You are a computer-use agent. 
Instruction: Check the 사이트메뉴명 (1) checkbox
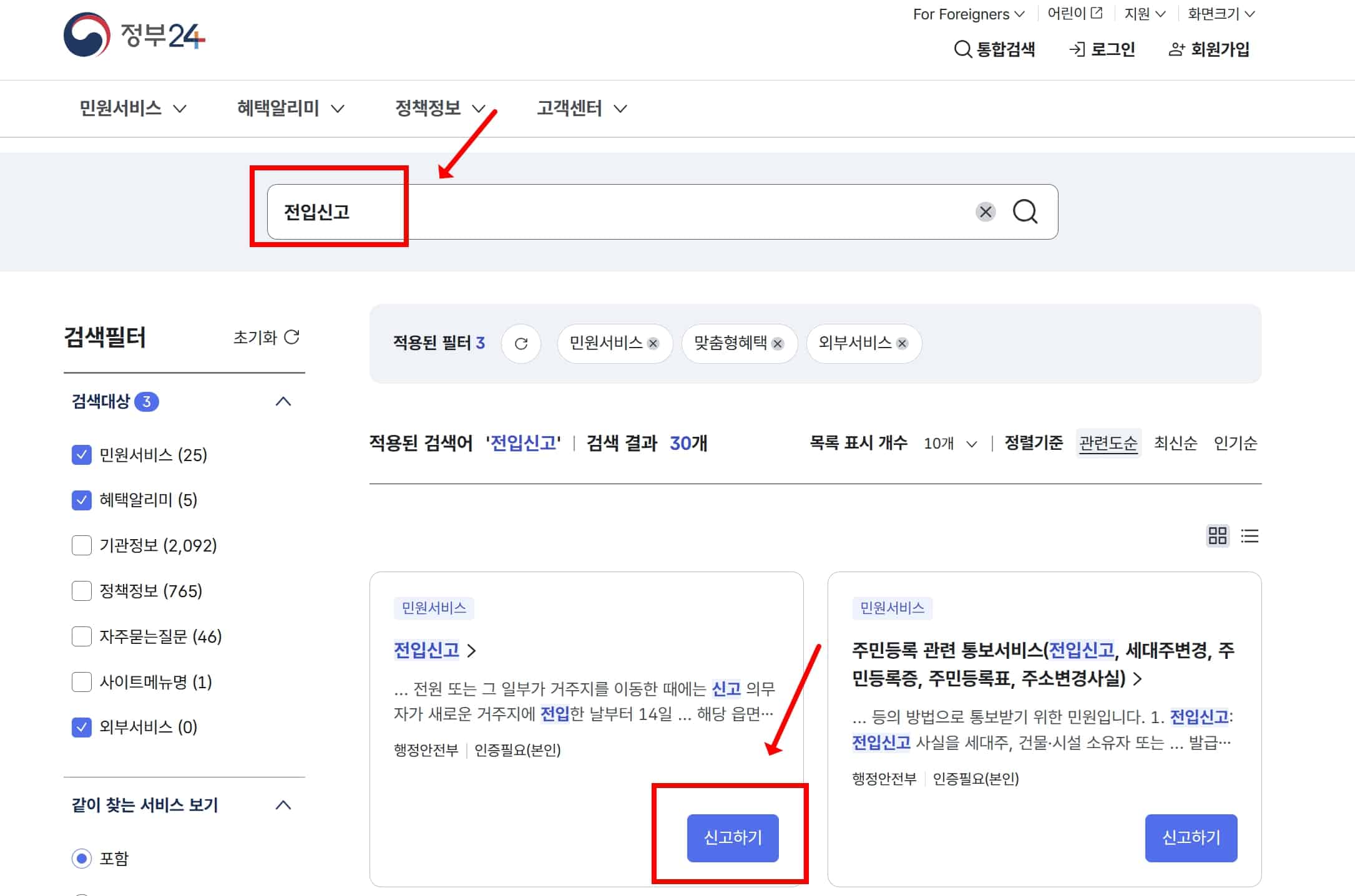click(82, 682)
